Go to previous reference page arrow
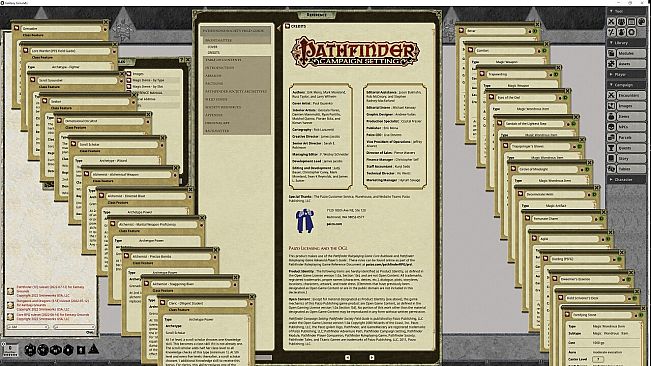651x366 pixels. 348,357
